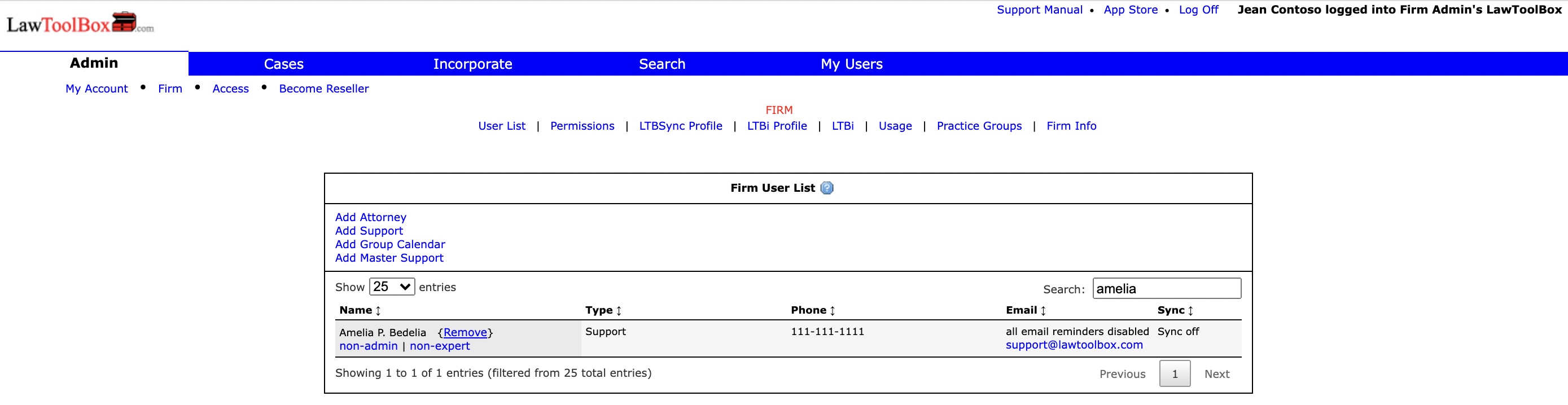Image resolution: width=1568 pixels, height=405 pixels.
Task: Sort table by Email column
Action: pos(1026,310)
